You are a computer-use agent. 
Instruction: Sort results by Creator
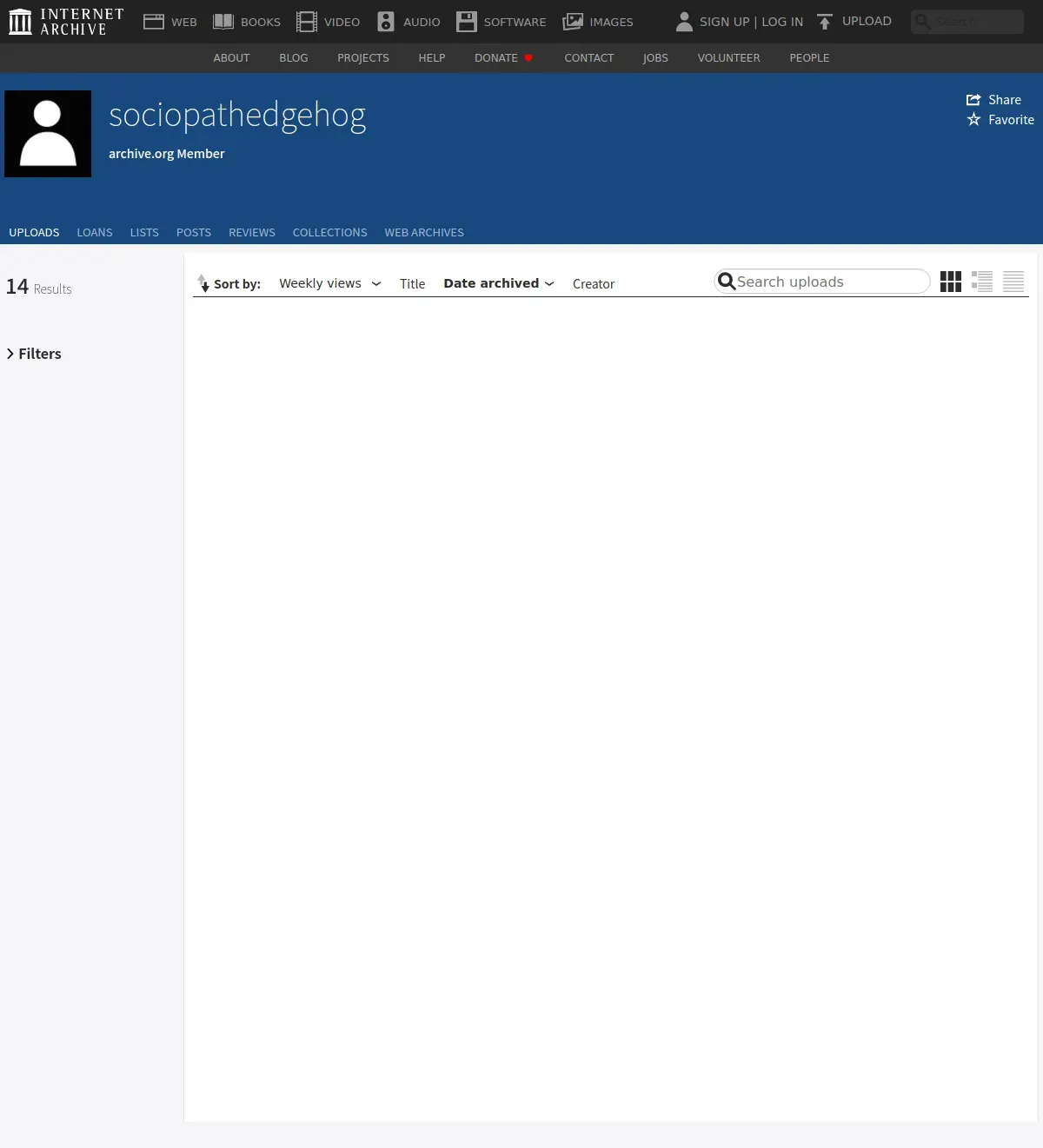tap(594, 284)
